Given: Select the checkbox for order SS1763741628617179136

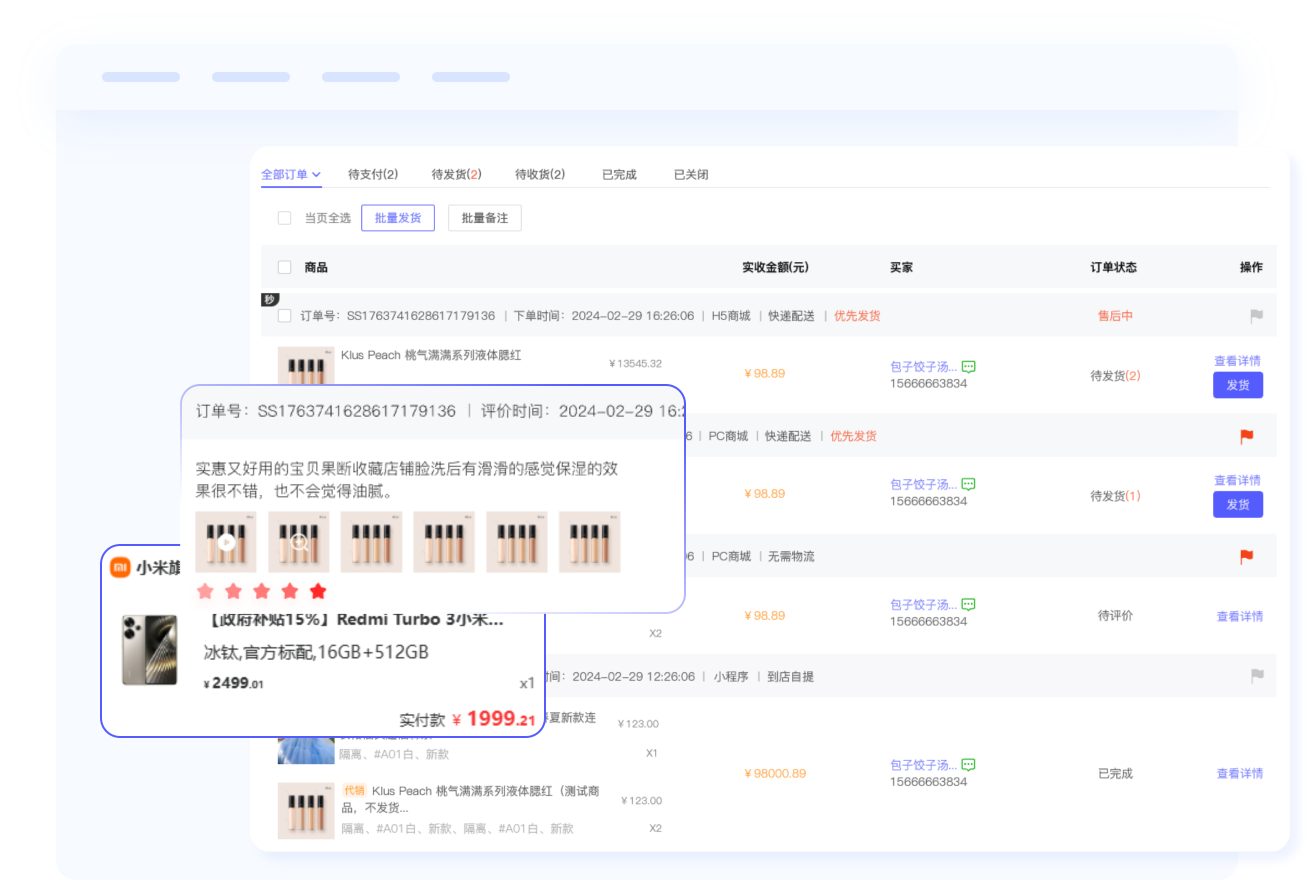Looking at the screenshot, I should [284, 316].
